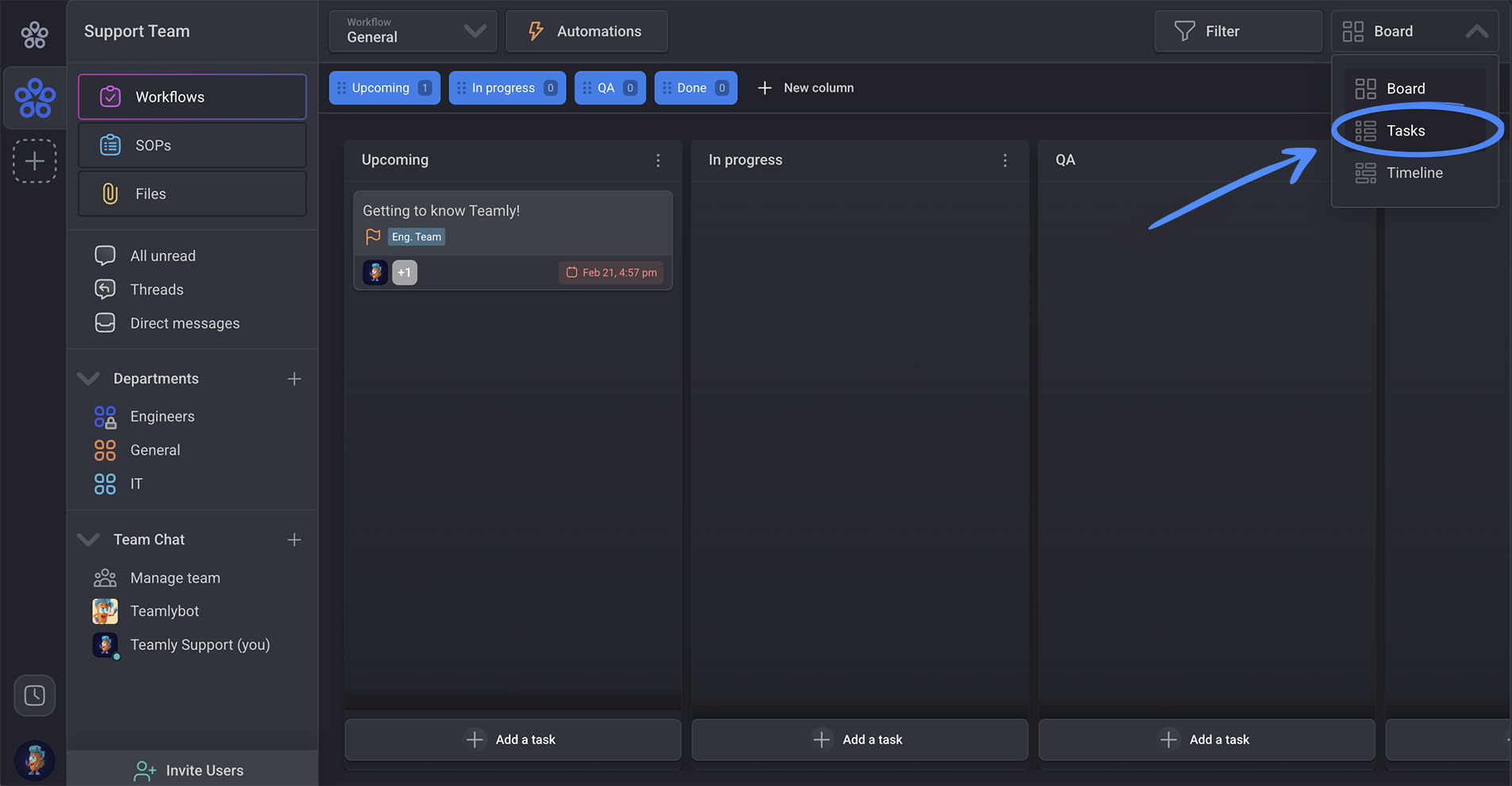Open Automations
This screenshot has width=1512, height=786.
click(587, 31)
